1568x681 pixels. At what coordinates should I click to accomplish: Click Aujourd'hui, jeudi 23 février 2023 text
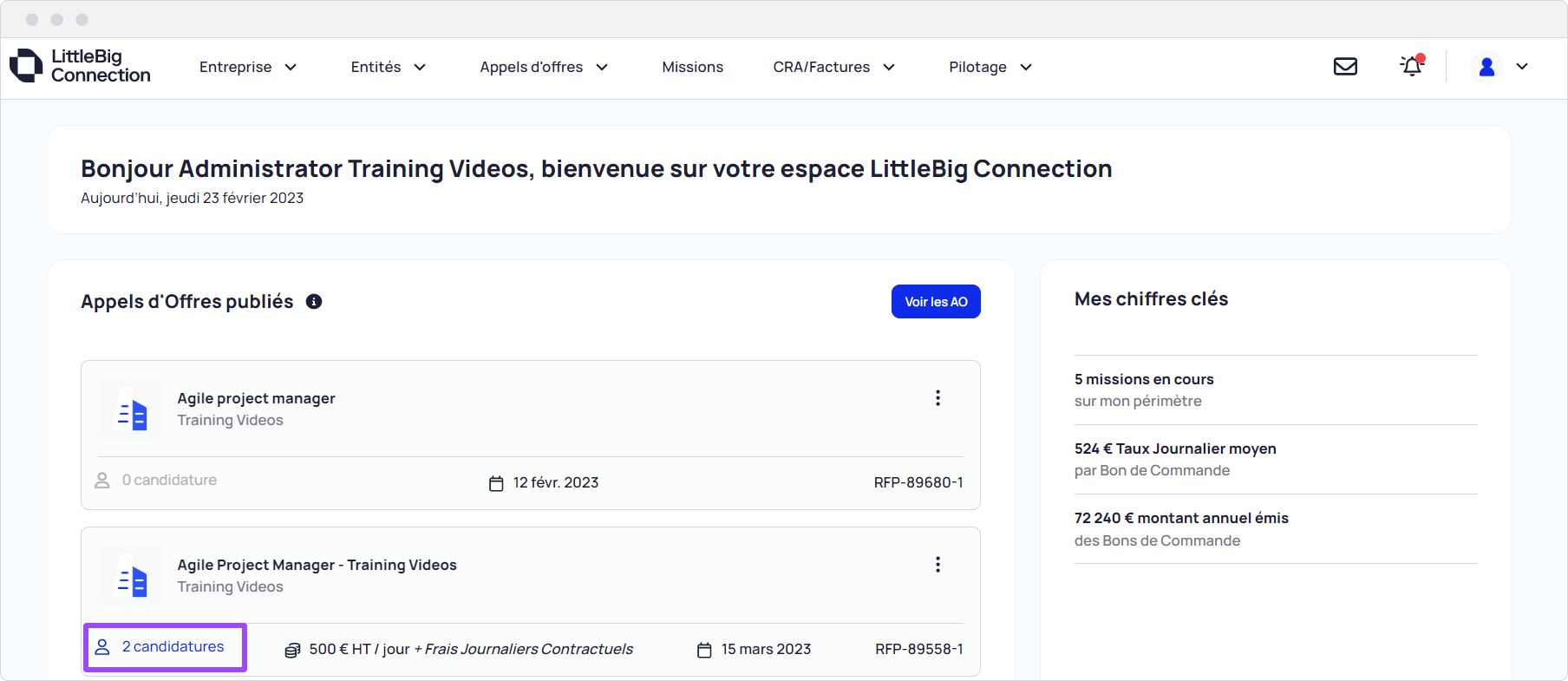pyautogui.click(x=192, y=198)
